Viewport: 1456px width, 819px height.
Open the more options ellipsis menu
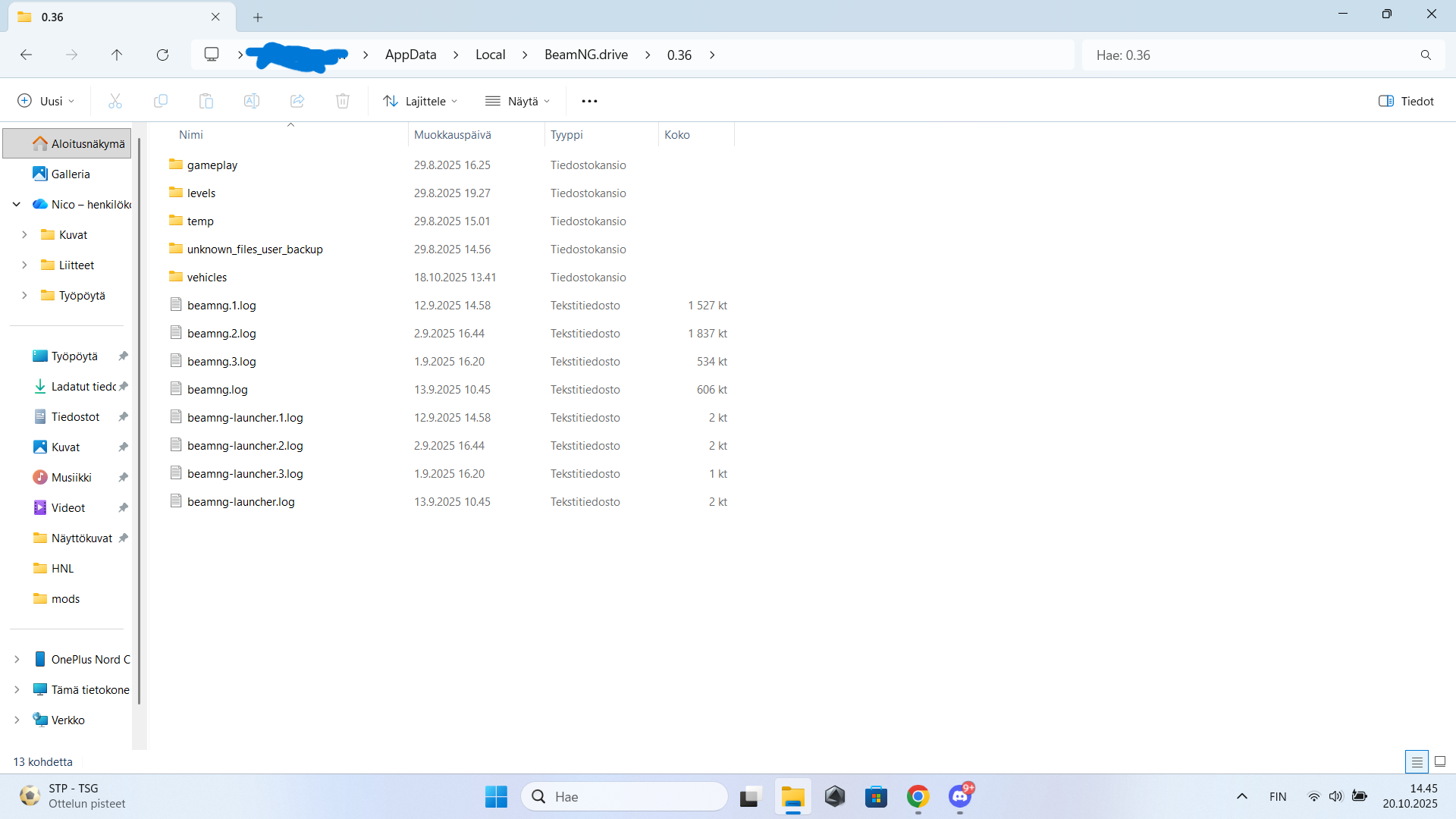(589, 101)
